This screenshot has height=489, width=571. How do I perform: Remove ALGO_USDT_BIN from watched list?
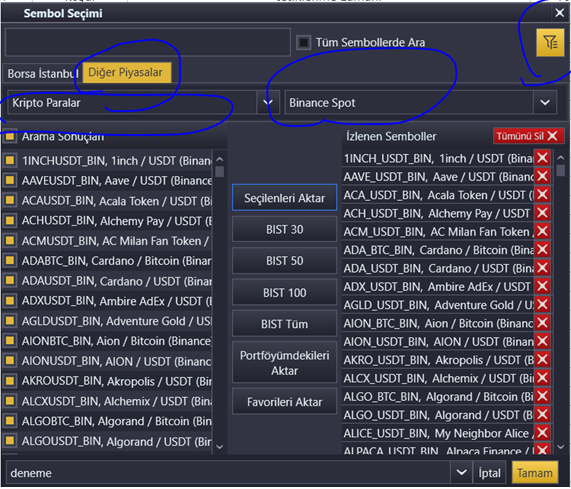(542, 414)
